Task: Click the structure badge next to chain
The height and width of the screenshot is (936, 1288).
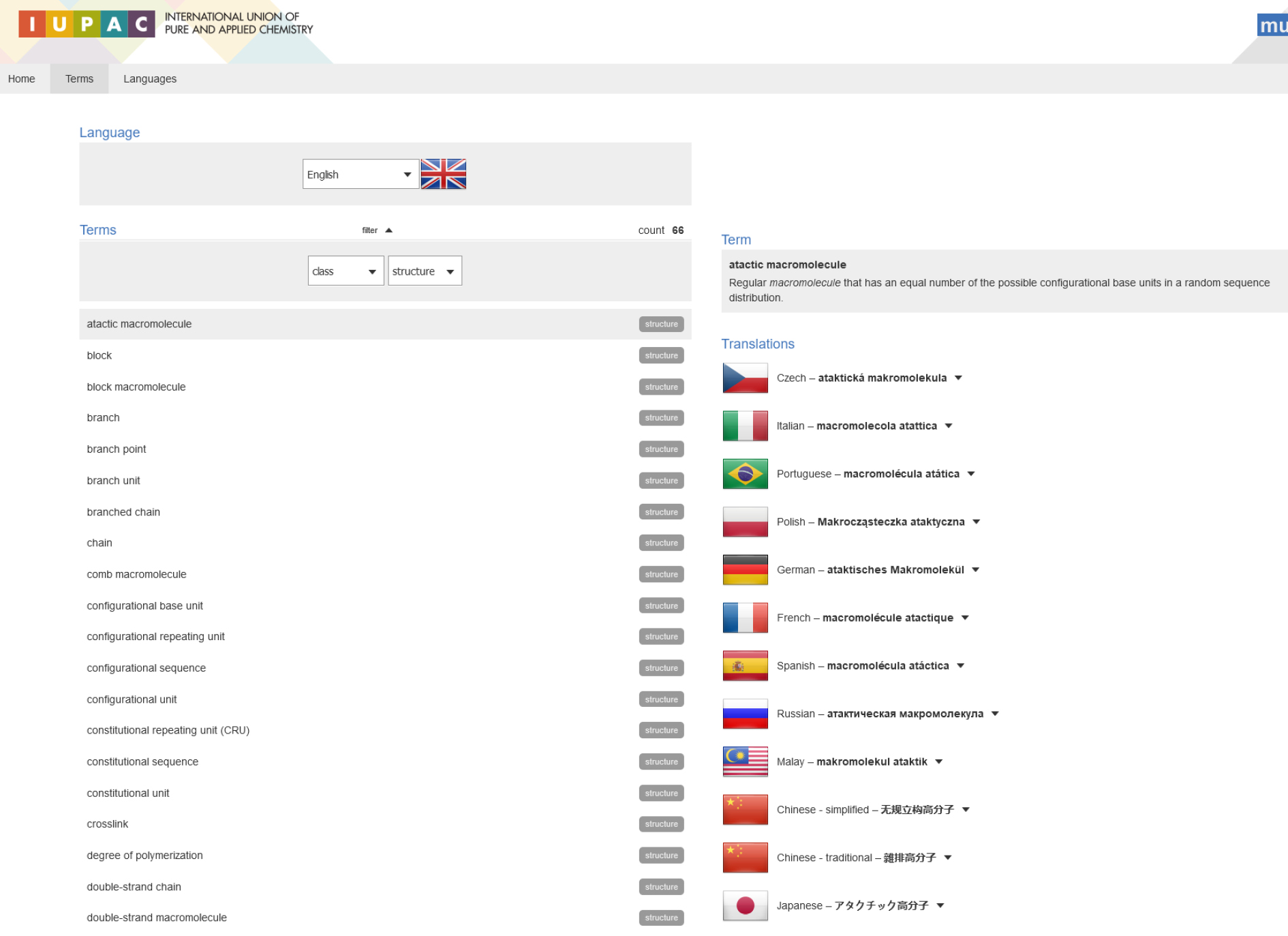Action: coord(660,543)
